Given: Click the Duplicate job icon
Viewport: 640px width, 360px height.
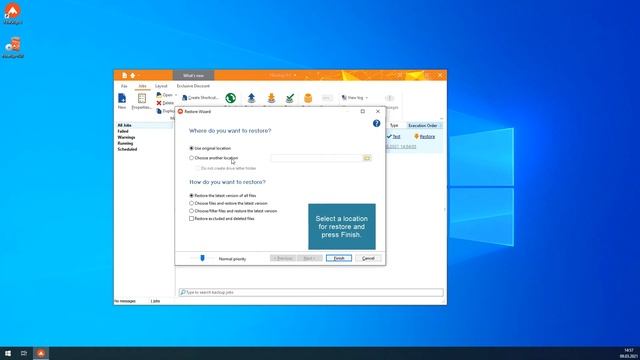Looking at the screenshot, I should coord(159,111).
